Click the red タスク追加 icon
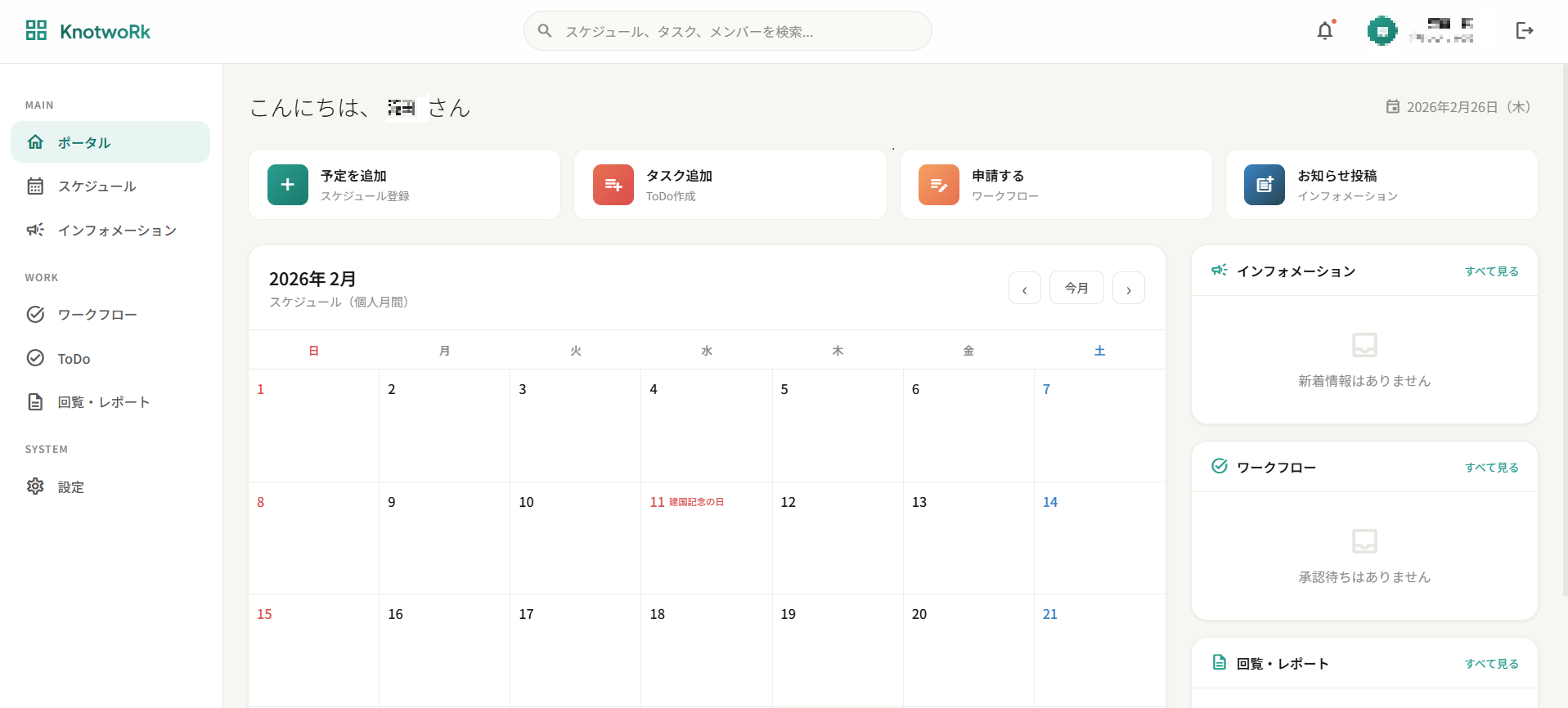1568x708 pixels. (613, 185)
